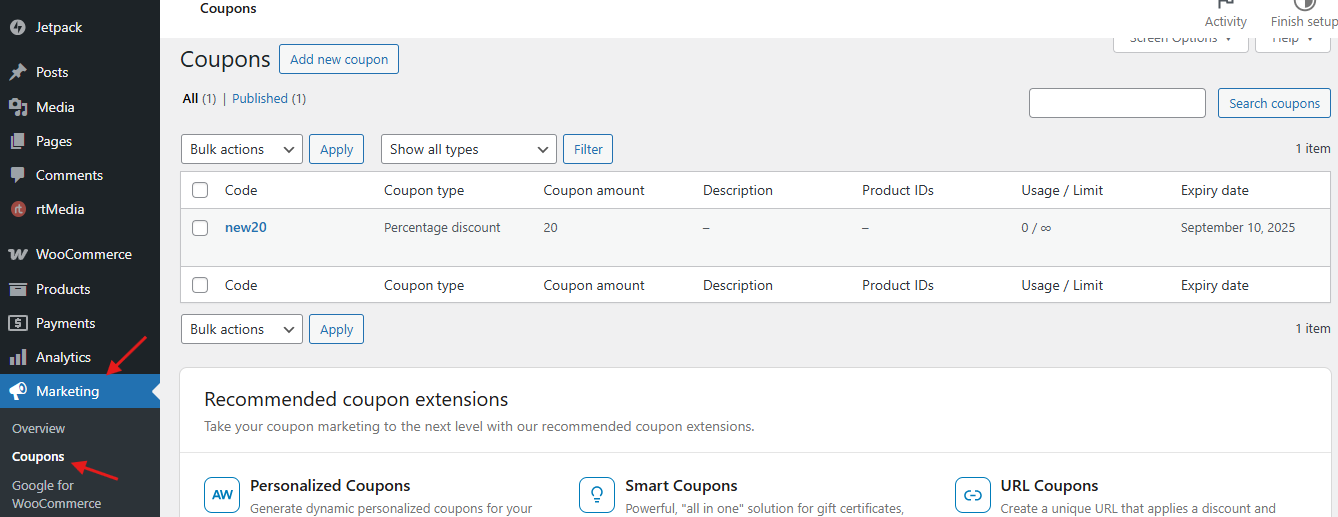Click the Smart Coupons lightbulb icon
Screen dimensions: 1338x517
point(597,494)
